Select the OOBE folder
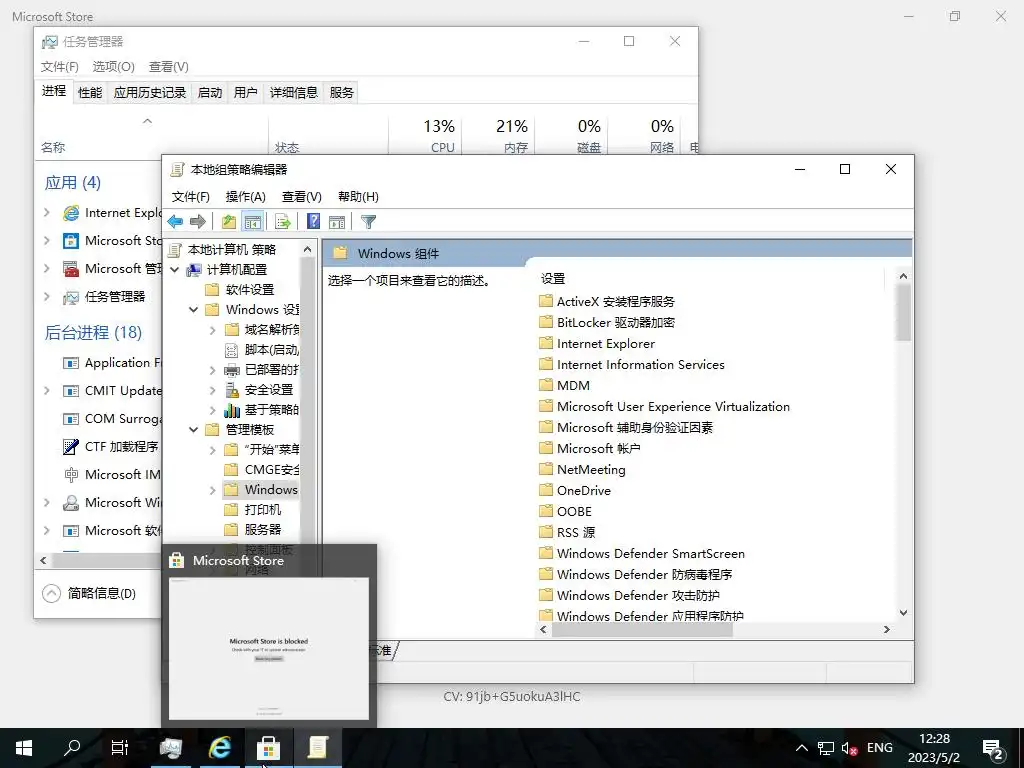 [566, 511]
